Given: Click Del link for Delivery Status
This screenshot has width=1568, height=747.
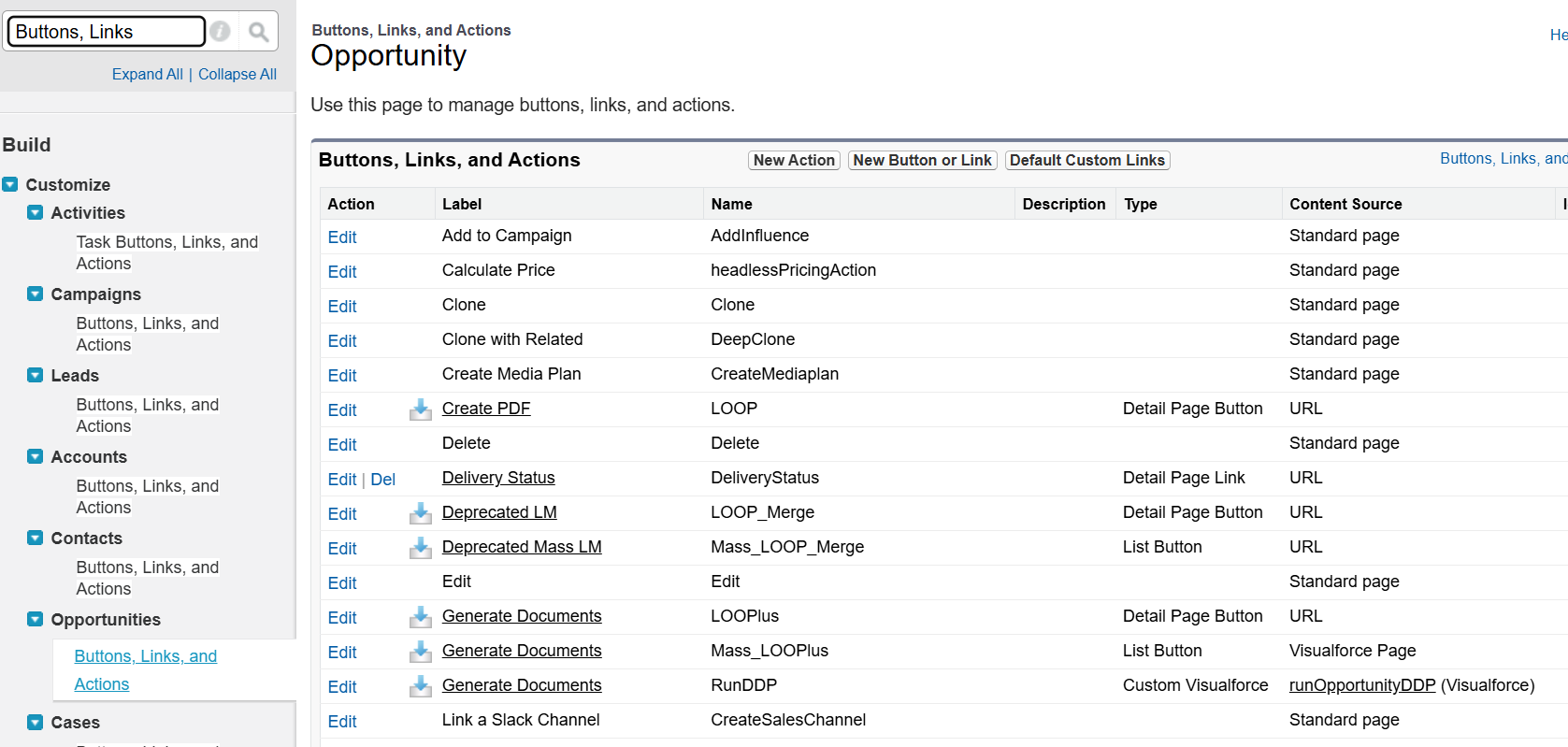Looking at the screenshot, I should (x=383, y=480).
